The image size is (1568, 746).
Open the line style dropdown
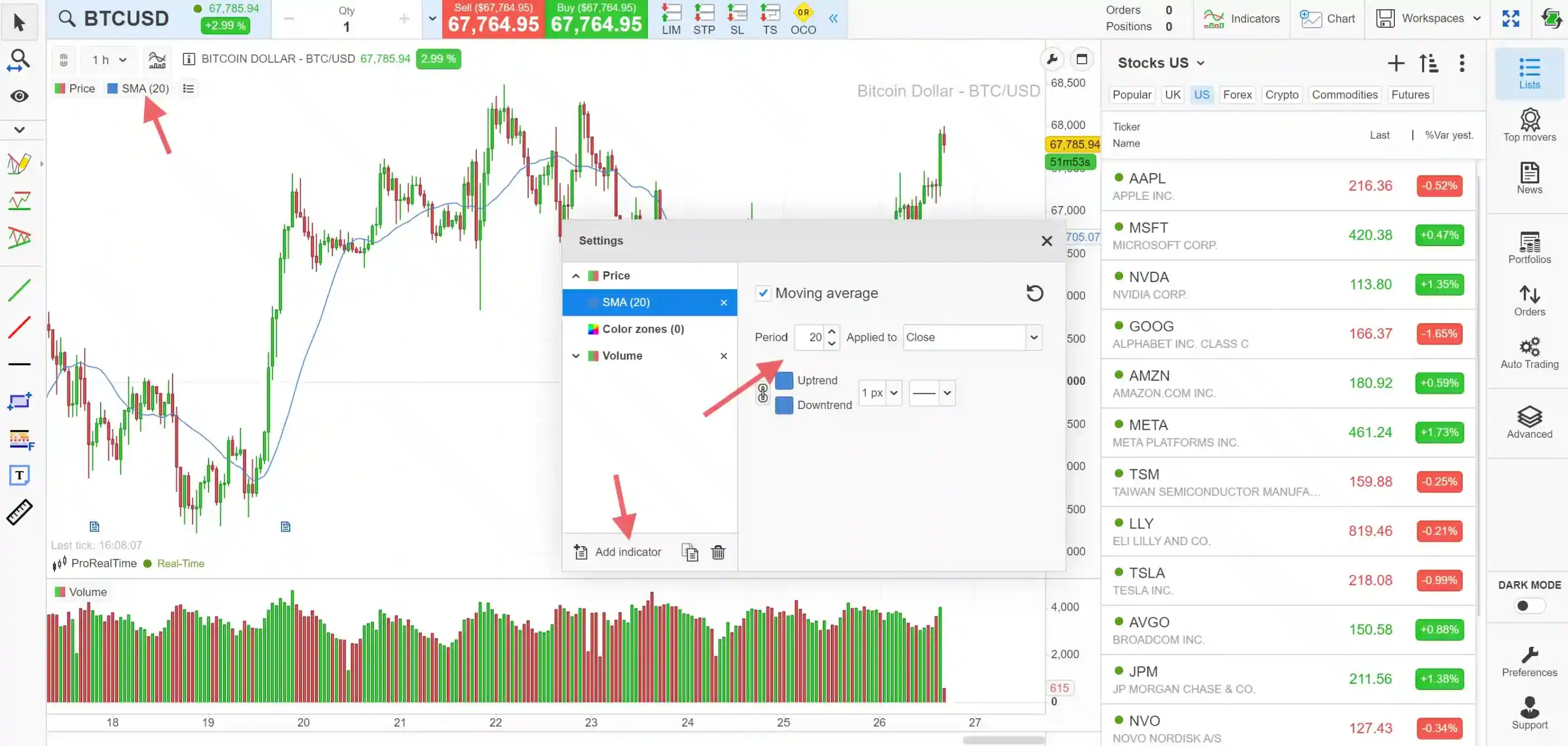(x=932, y=393)
